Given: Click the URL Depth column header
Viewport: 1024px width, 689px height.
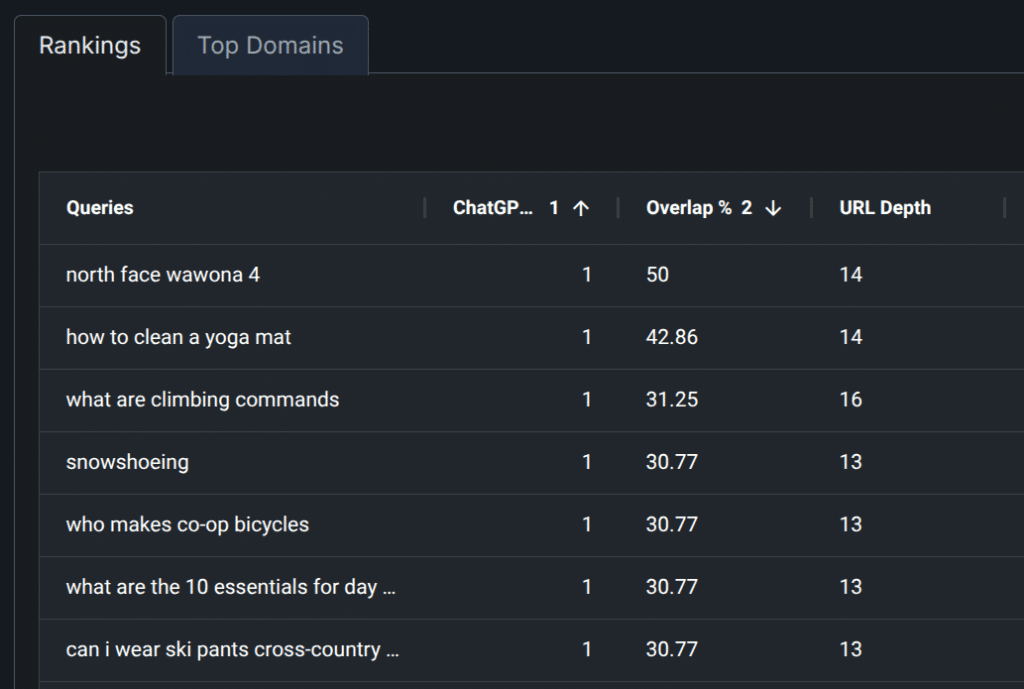Looking at the screenshot, I should coord(885,208).
